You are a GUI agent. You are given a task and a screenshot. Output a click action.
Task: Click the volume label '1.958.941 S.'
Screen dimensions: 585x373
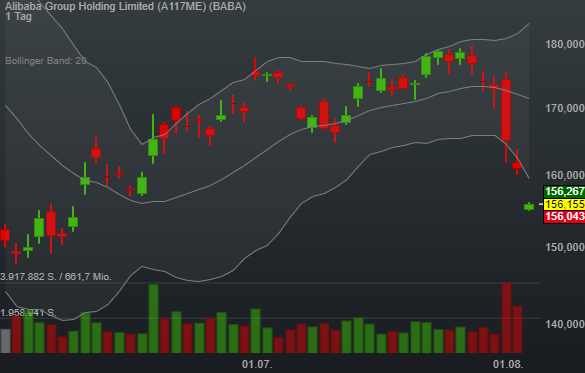(x=28, y=313)
